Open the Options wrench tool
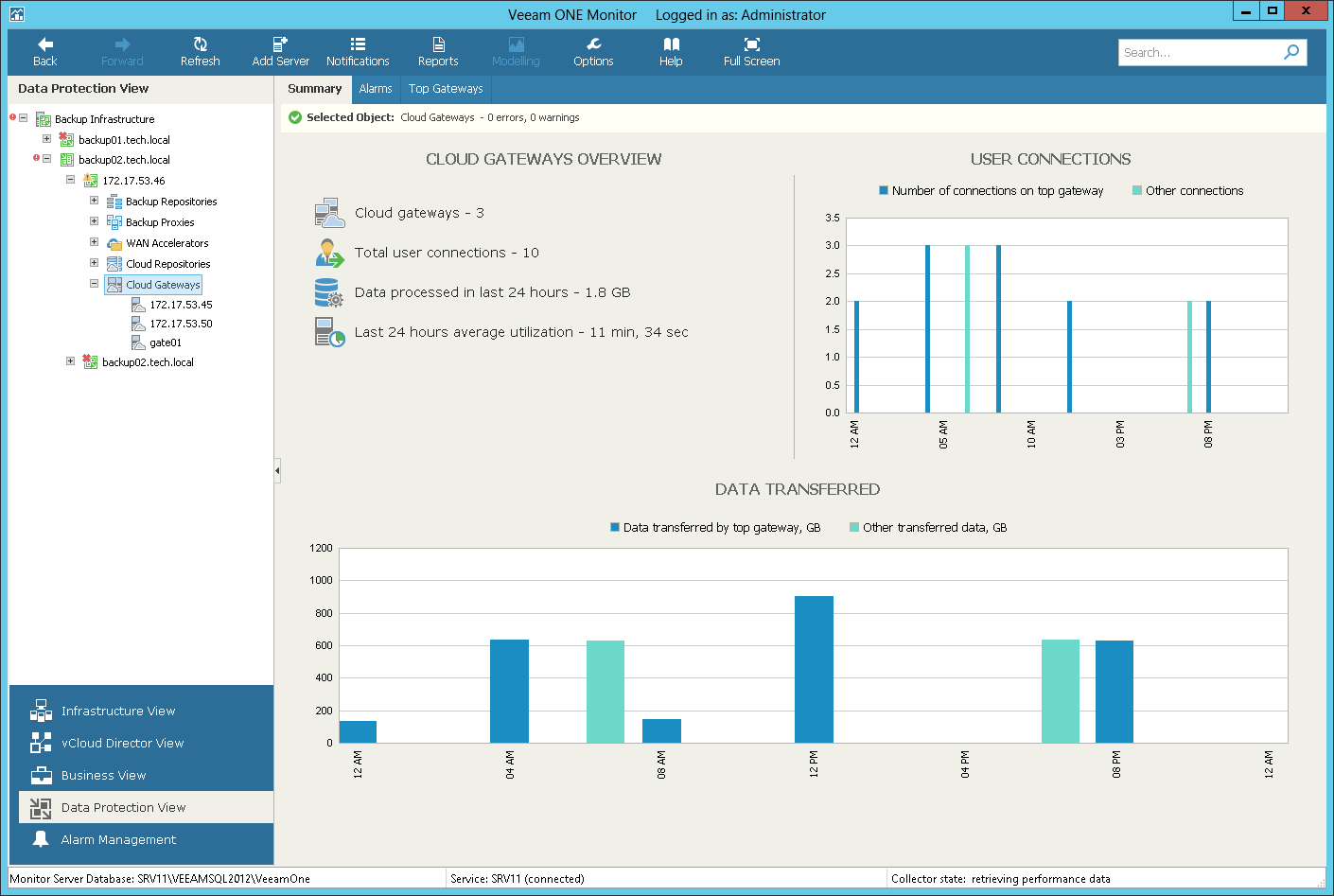This screenshot has width=1334, height=896. 593,52
